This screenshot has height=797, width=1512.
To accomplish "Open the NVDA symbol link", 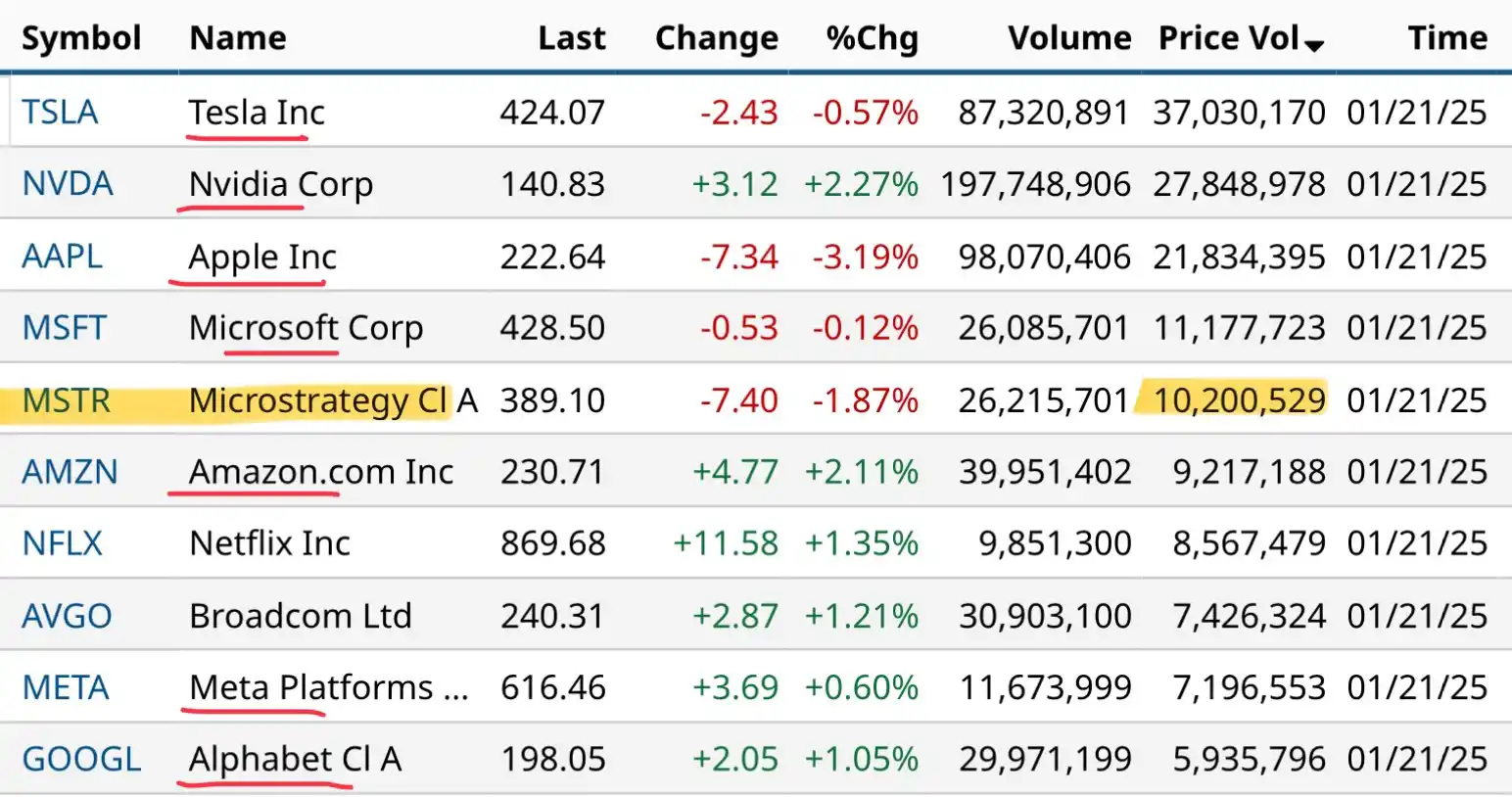I will (x=68, y=184).
